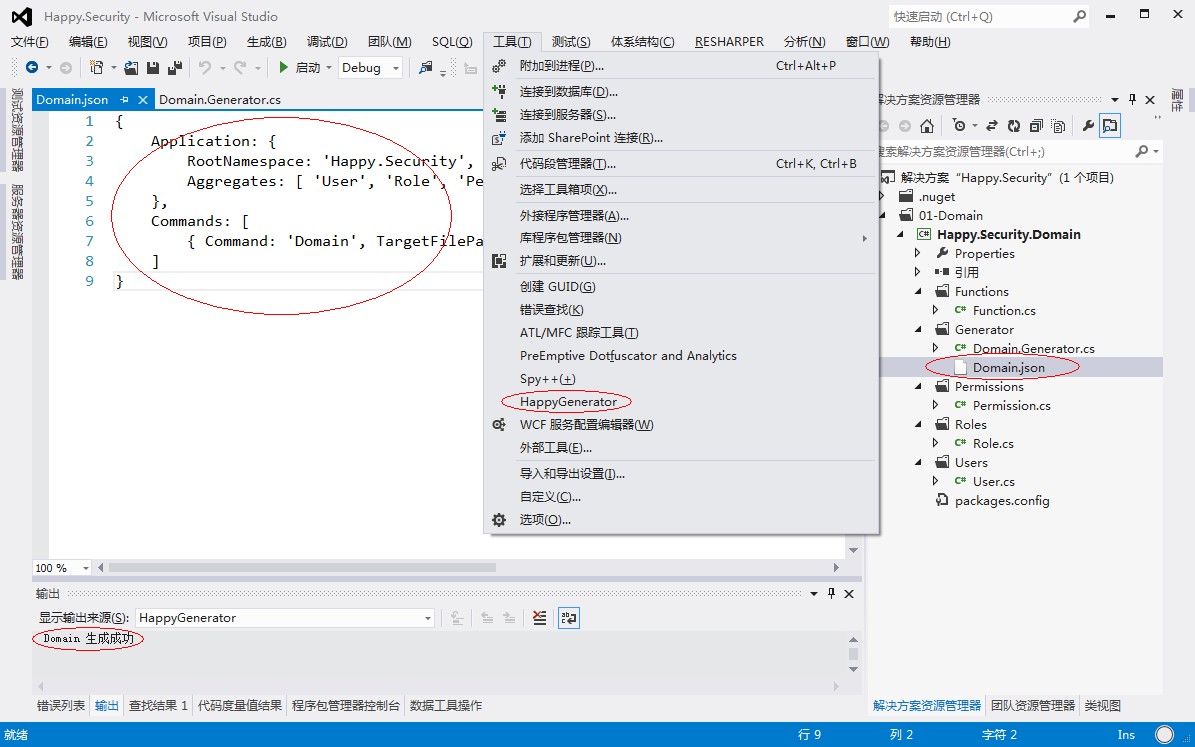Click Solution Explorer search field
Viewport: 1195px width, 747px height.
click(x=1002, y=151)
